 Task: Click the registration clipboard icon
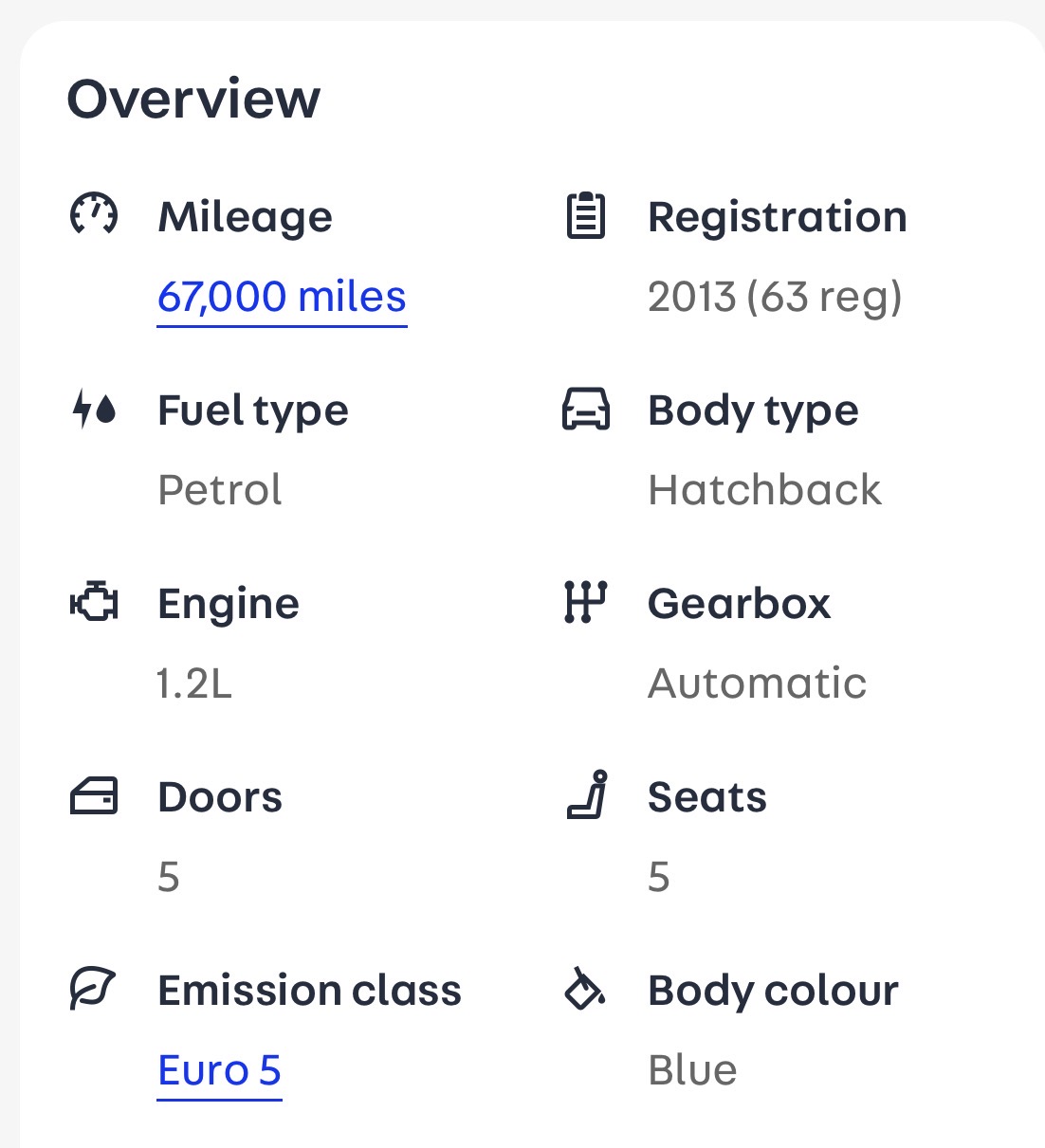[585, 215]
